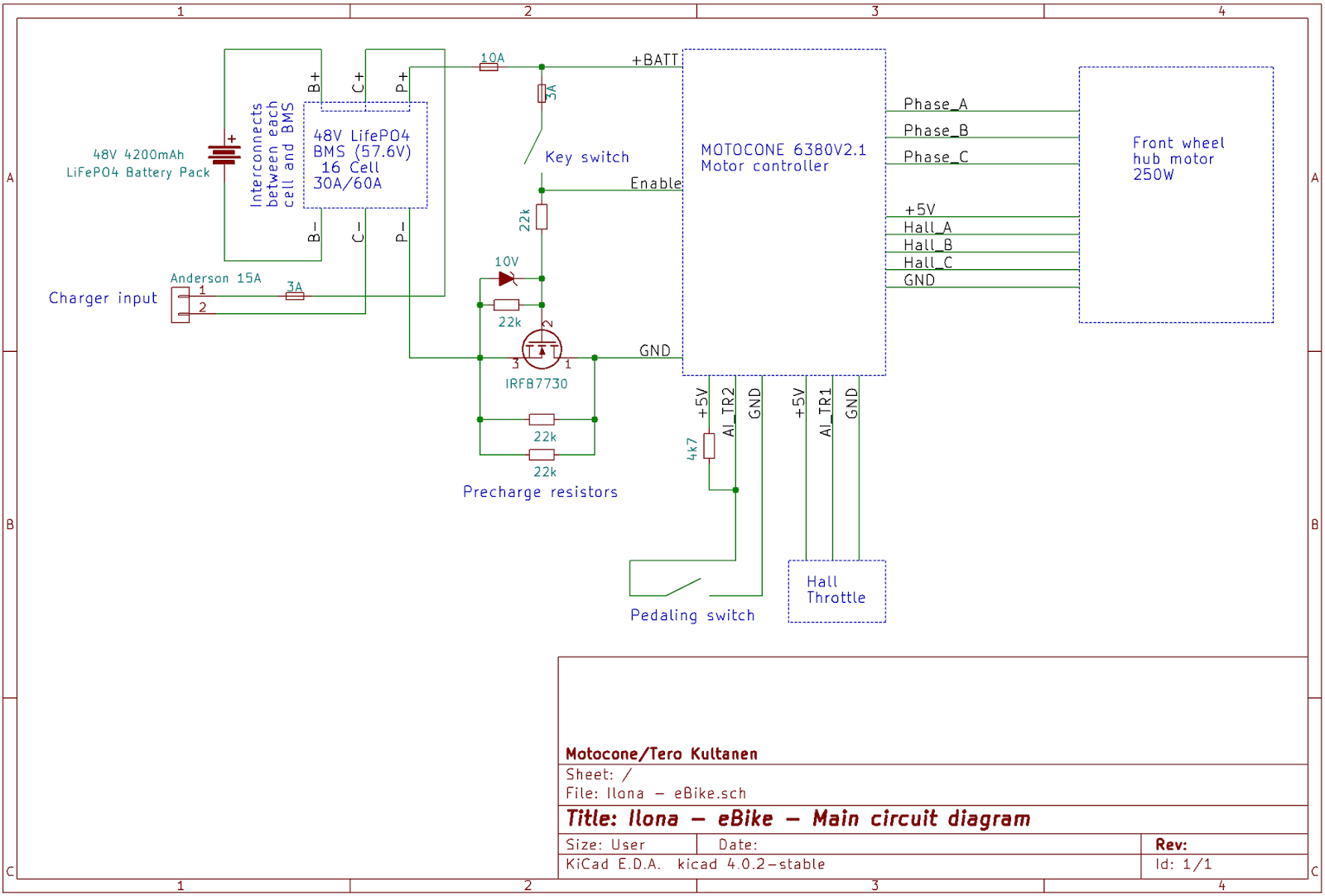Select the AI_TR1 pin label
Image resolution: width=1325 pixels, height=896 pixels.
pos(825,412)
